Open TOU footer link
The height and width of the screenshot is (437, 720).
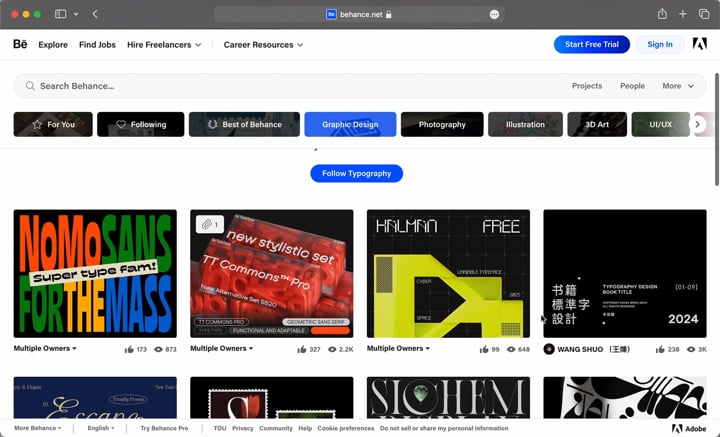click(219, 428)
